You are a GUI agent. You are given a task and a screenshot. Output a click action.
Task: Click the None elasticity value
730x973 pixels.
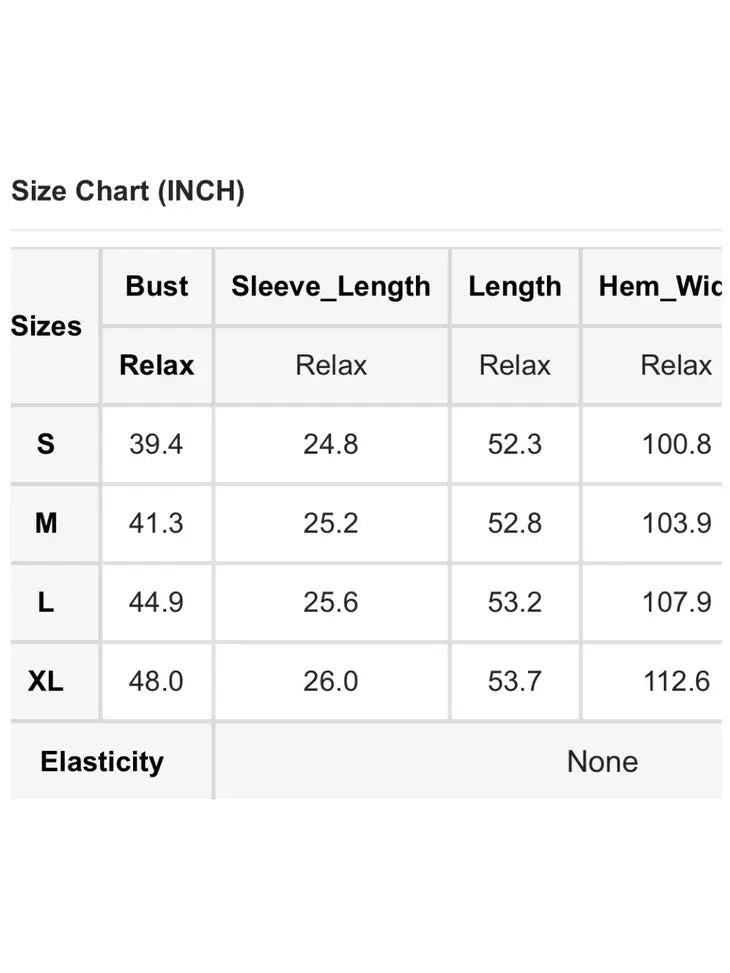point(602,761)
